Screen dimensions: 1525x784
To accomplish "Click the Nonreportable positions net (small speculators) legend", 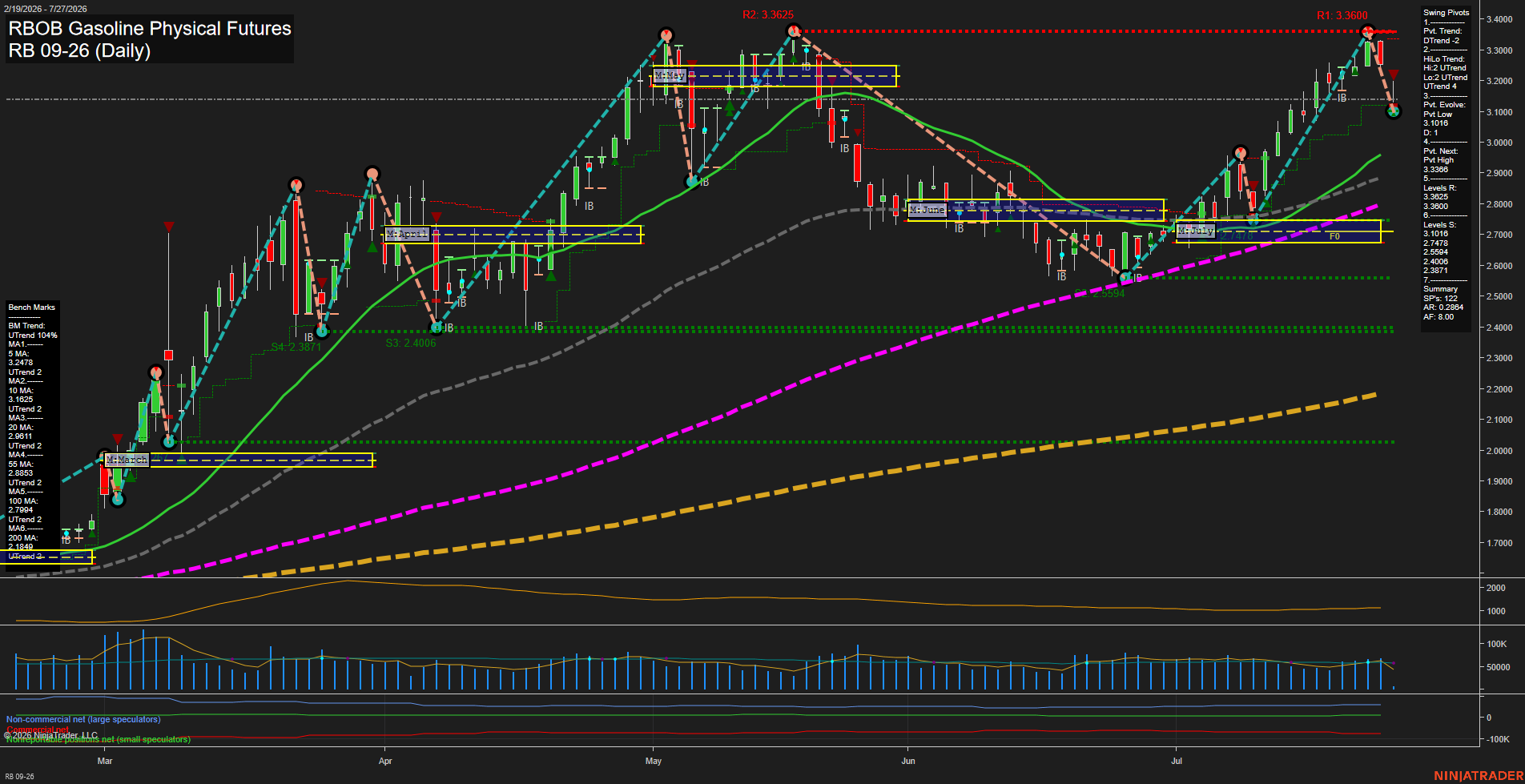I will pyautogui.click(x=99, y=739).
